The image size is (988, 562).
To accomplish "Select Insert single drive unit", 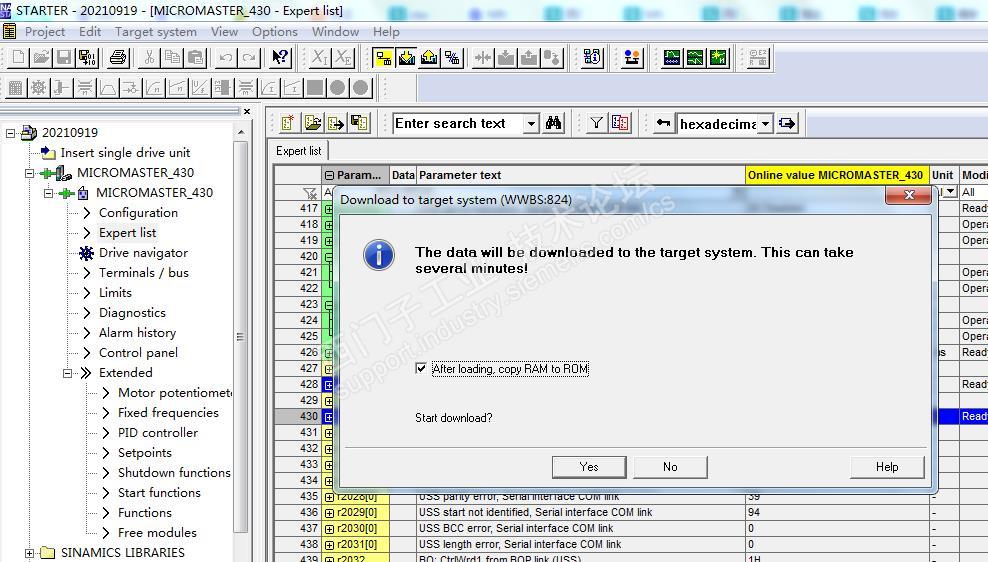I will 125,152.
